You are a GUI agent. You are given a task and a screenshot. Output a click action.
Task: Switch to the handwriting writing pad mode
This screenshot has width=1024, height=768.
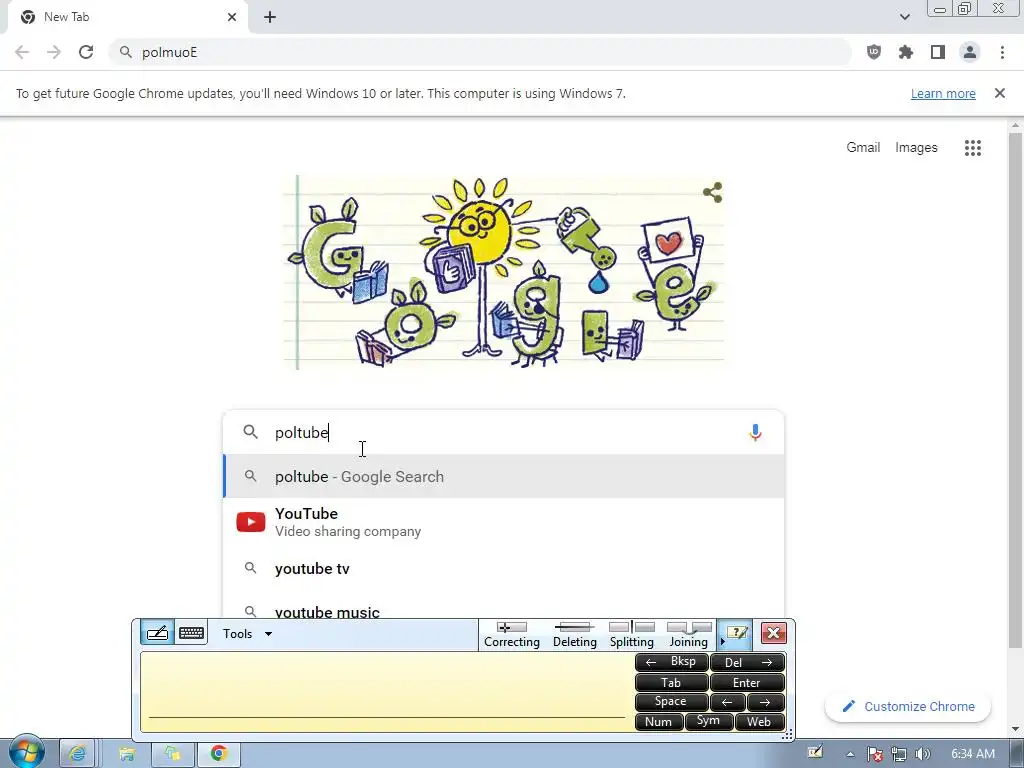[x=157, y=633]
